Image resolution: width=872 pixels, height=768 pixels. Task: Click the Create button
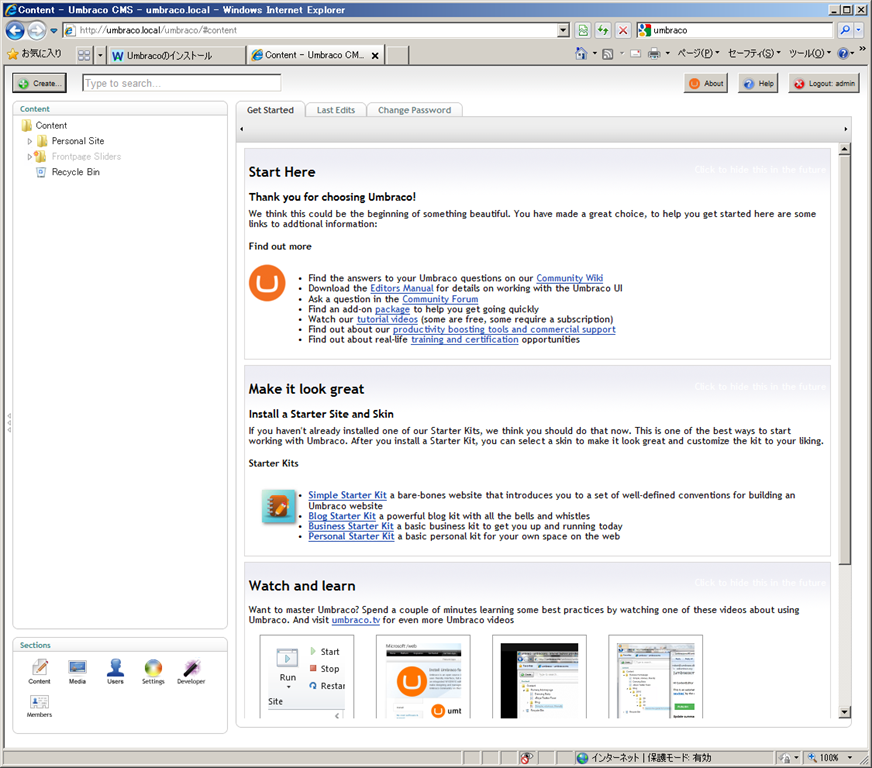[x=39, y=83]
